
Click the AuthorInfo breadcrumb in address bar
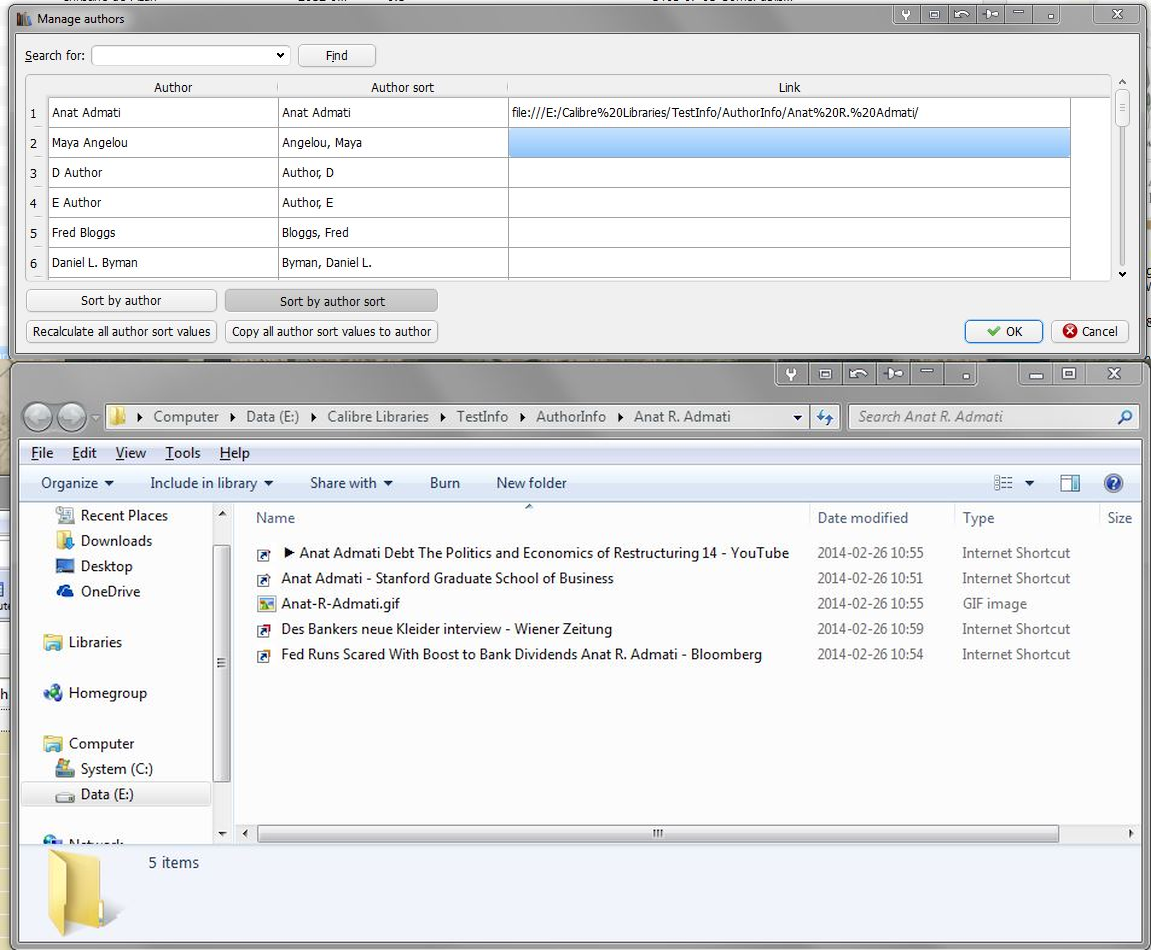(570, 416)
